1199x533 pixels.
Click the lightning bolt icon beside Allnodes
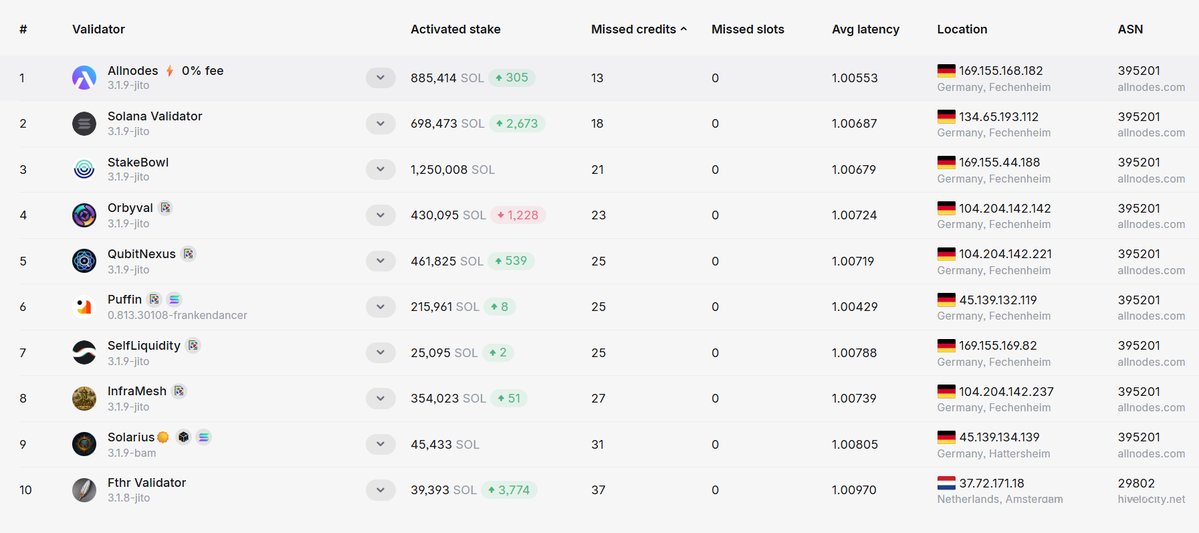pos(170,71)
